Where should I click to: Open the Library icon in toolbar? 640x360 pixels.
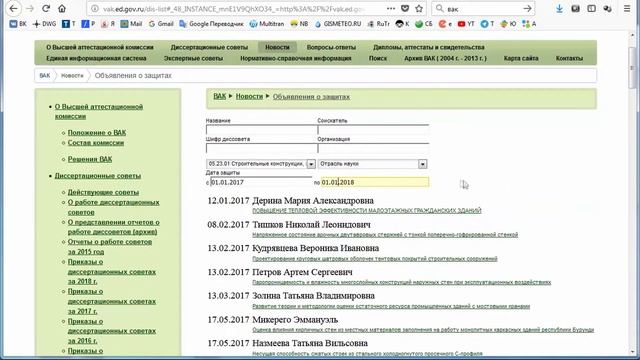576,9
